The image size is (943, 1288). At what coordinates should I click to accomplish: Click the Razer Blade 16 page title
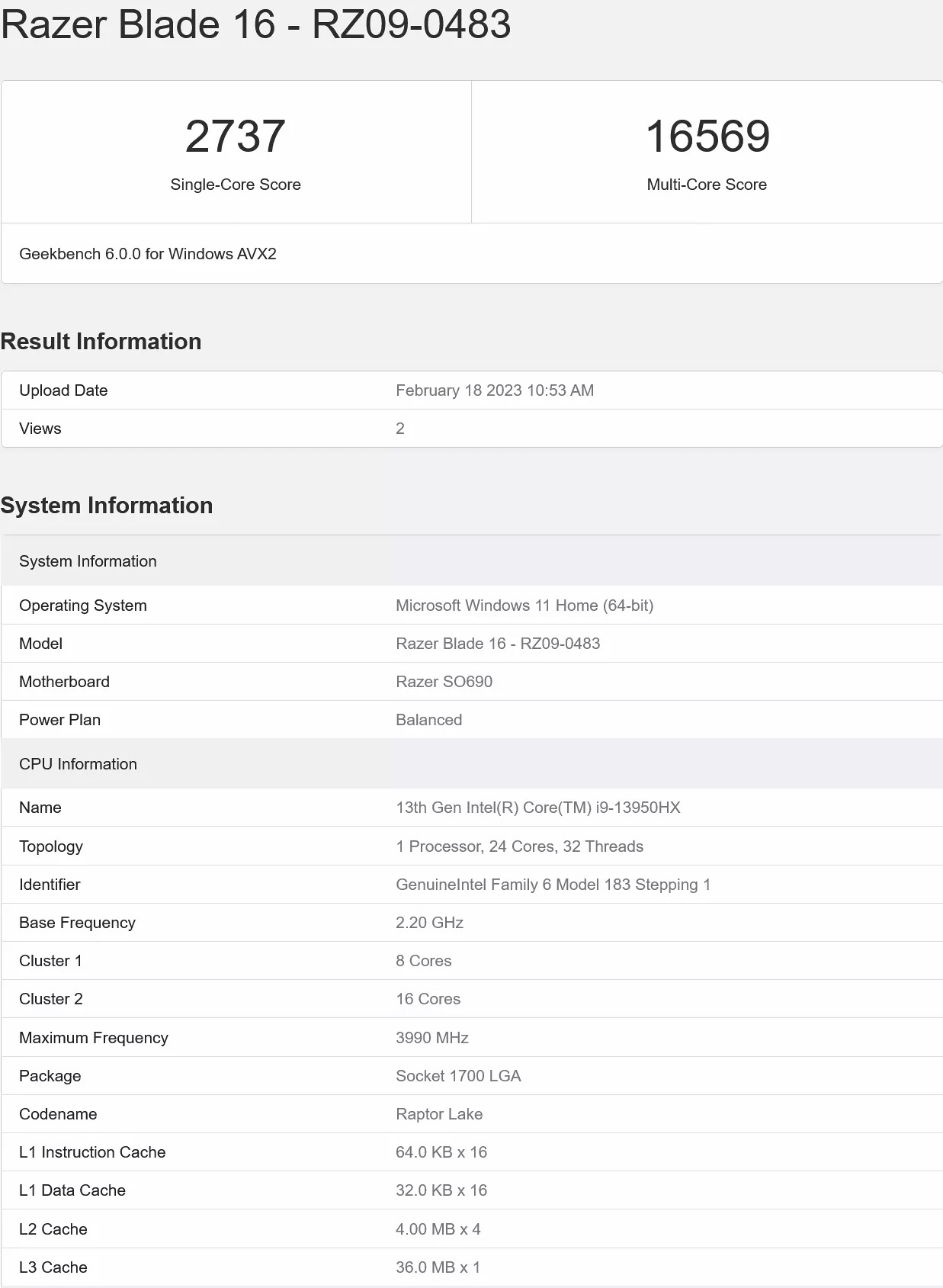point(256,24)
